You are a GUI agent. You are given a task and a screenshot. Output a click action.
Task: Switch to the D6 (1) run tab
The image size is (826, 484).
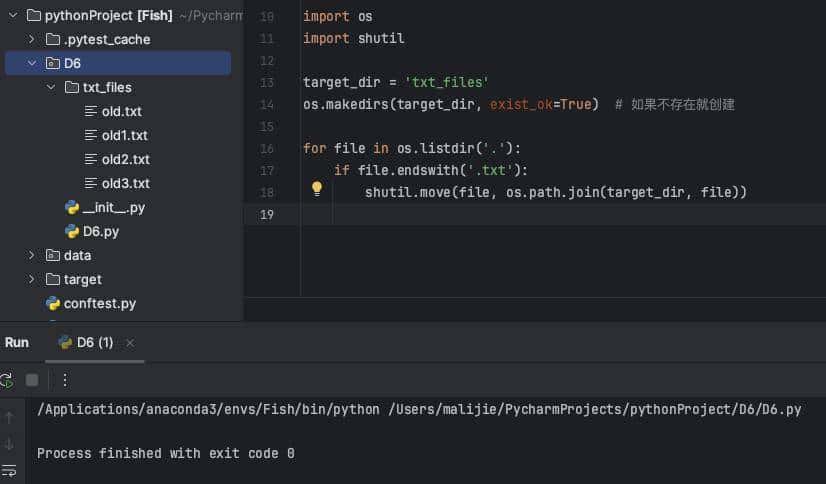tap(95, 343)
